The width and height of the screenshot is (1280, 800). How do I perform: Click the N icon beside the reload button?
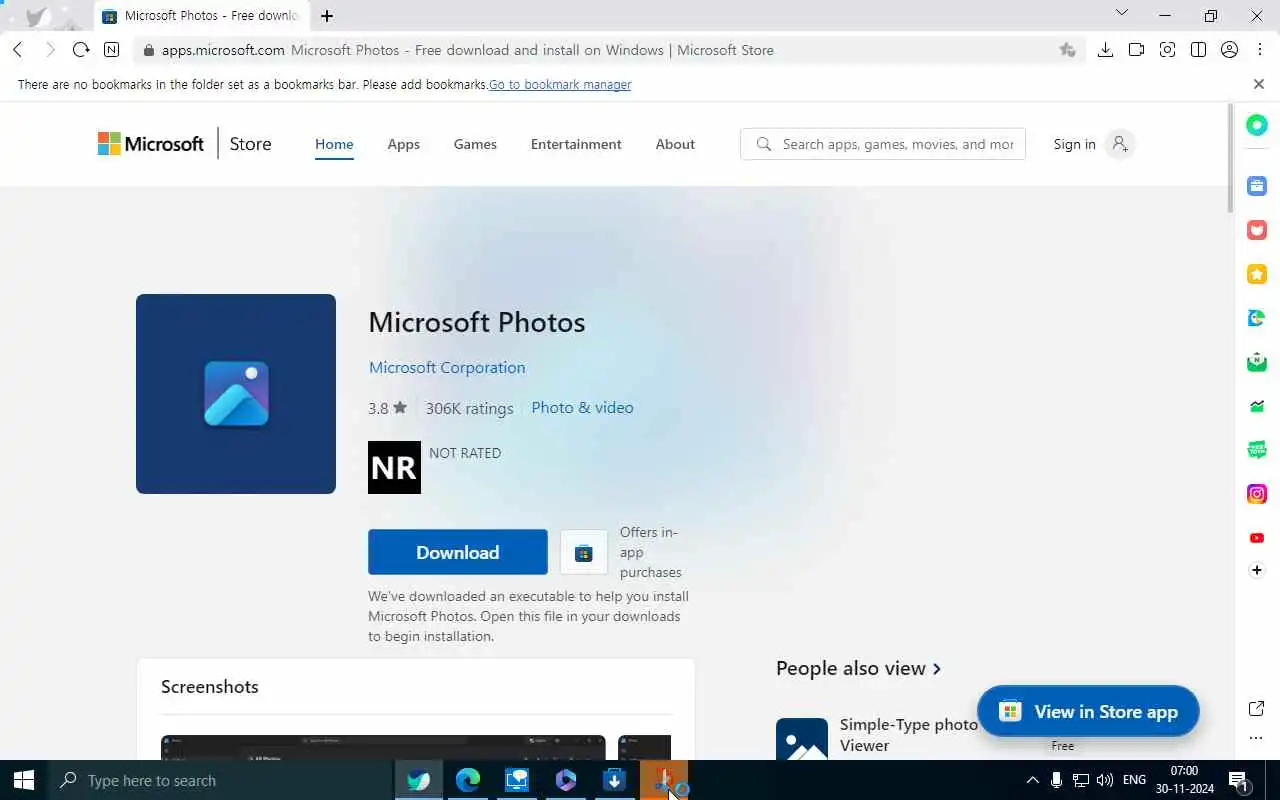(x=111, y=50)
